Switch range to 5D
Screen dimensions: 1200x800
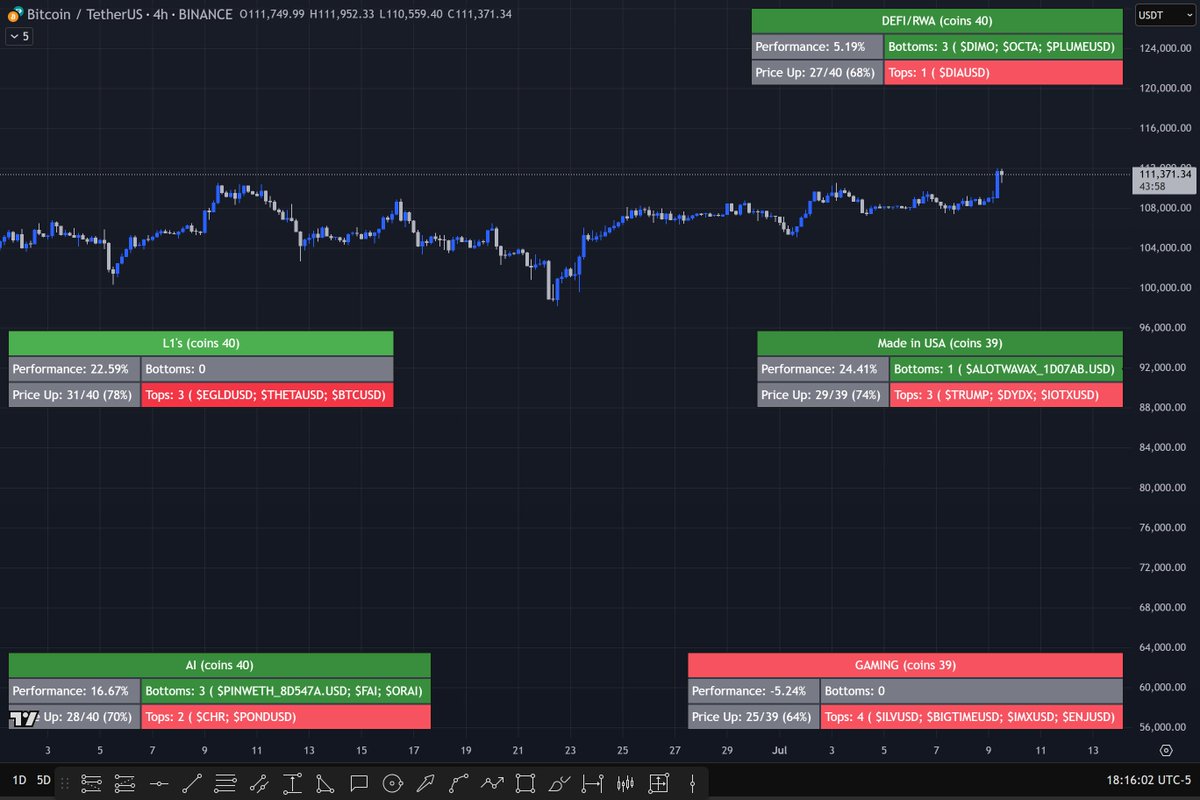pyautogui.click(x=43, y=780)
